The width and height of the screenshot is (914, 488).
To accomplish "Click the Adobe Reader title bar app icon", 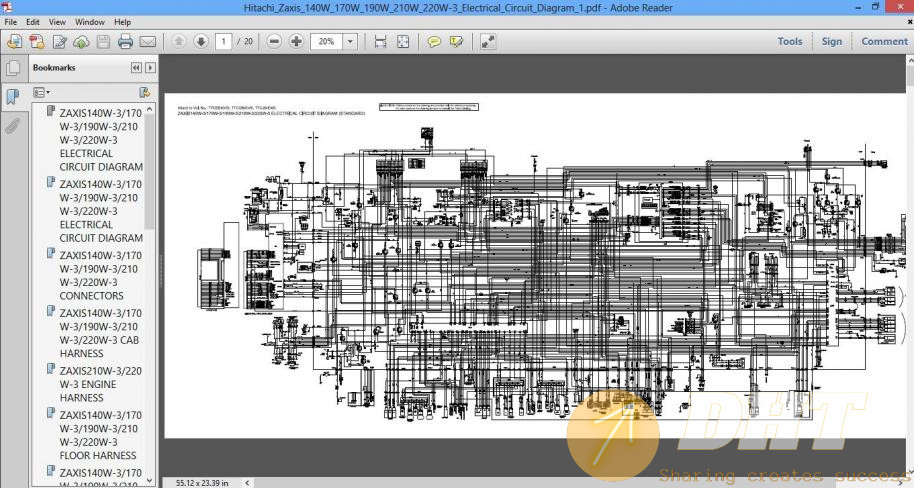I will (7, 7).
